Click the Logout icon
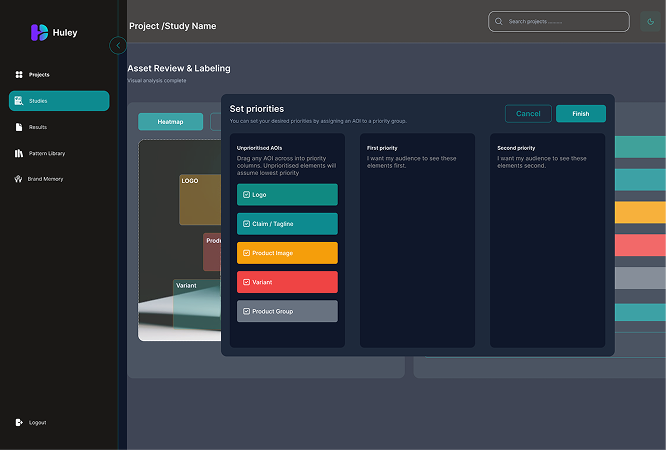666x450 pixels. tap(19, 422)
